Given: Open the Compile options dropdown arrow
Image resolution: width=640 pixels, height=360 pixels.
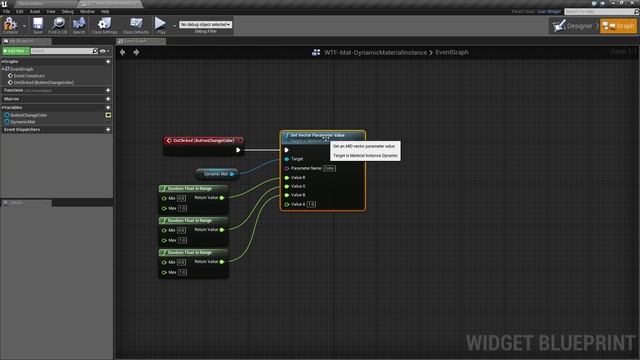Looking at the screenshot, I should pos(24,26).
